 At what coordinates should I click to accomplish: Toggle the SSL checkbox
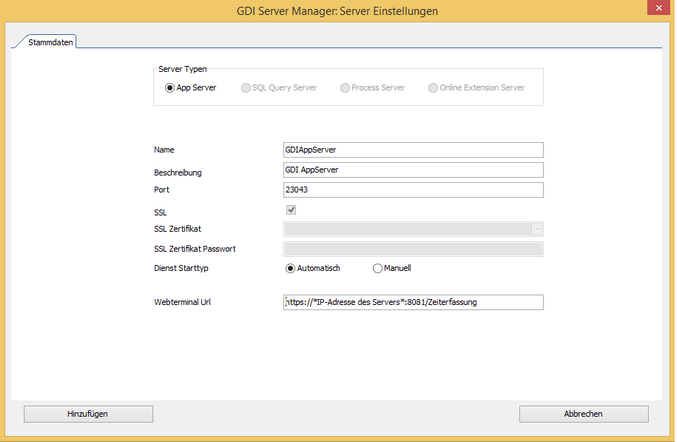point(291,210)
